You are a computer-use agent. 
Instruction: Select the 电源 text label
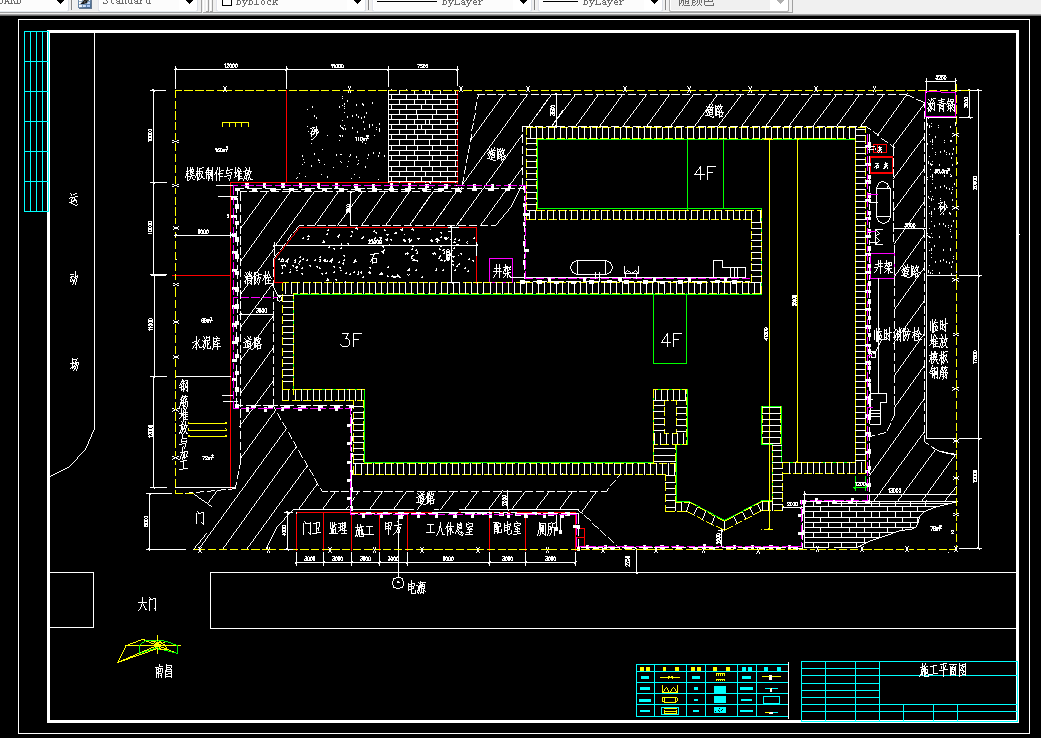pos(416,587)
